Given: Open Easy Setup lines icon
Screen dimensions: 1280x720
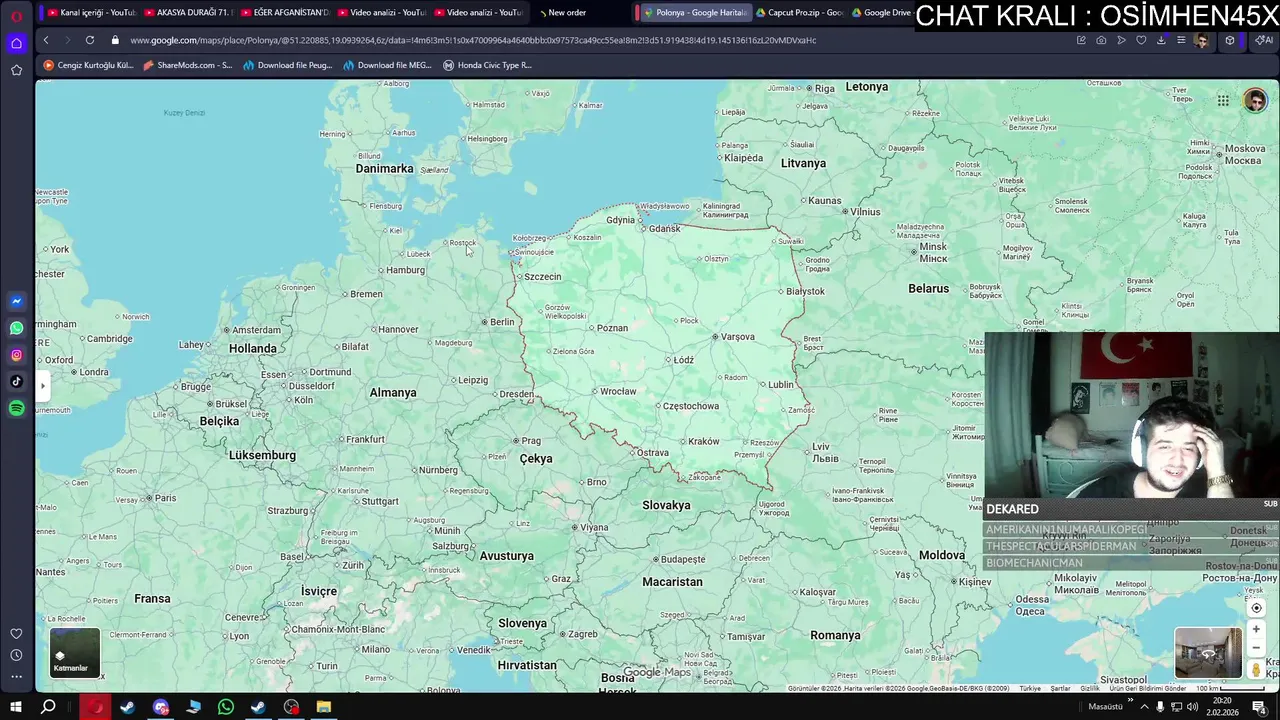Looking at the screenshot, I should [x=1181, y=40].
